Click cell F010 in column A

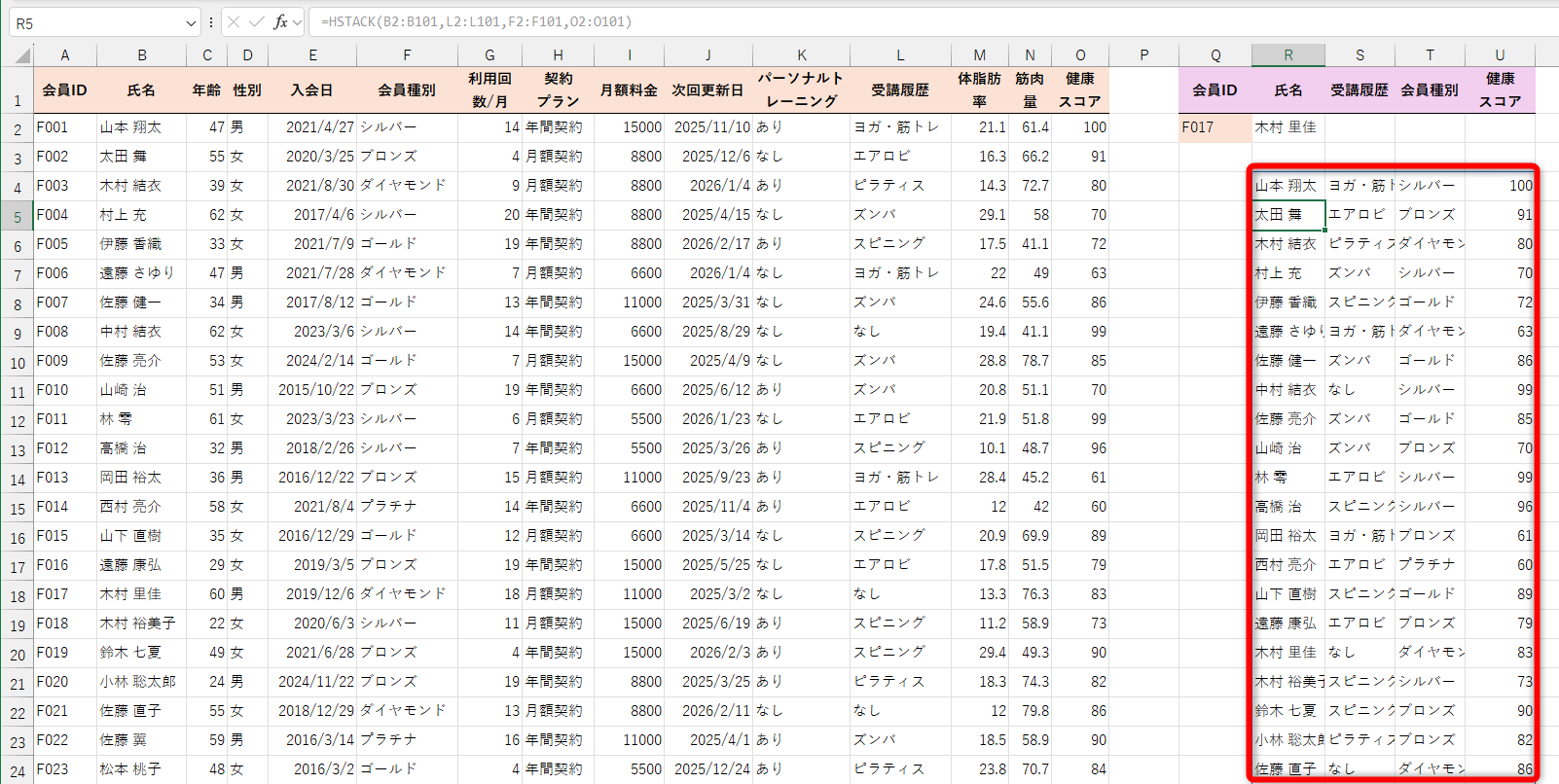(x=65, y=390)
